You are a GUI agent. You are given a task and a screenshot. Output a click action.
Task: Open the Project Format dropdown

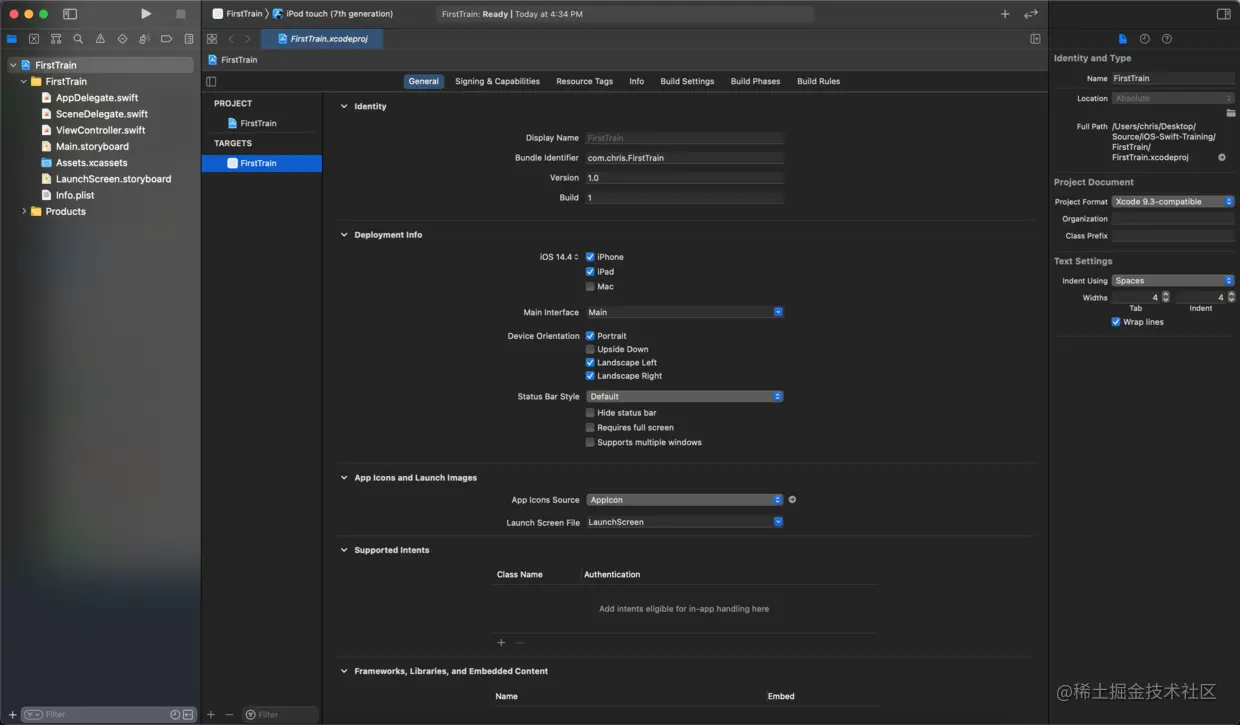(1174, 202)
